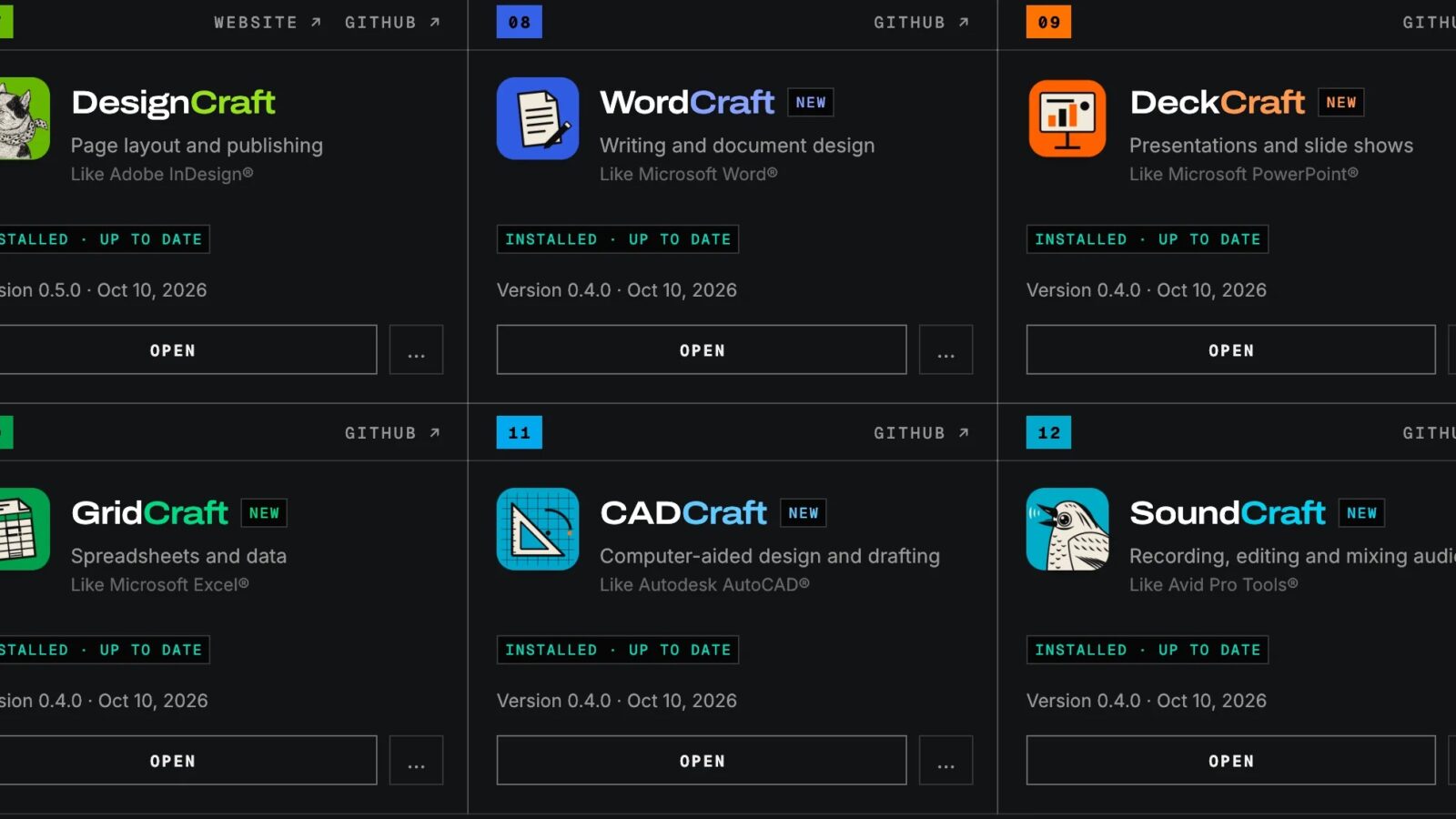Launch SoundCraft with its OPEN button

pos(1231,760)
